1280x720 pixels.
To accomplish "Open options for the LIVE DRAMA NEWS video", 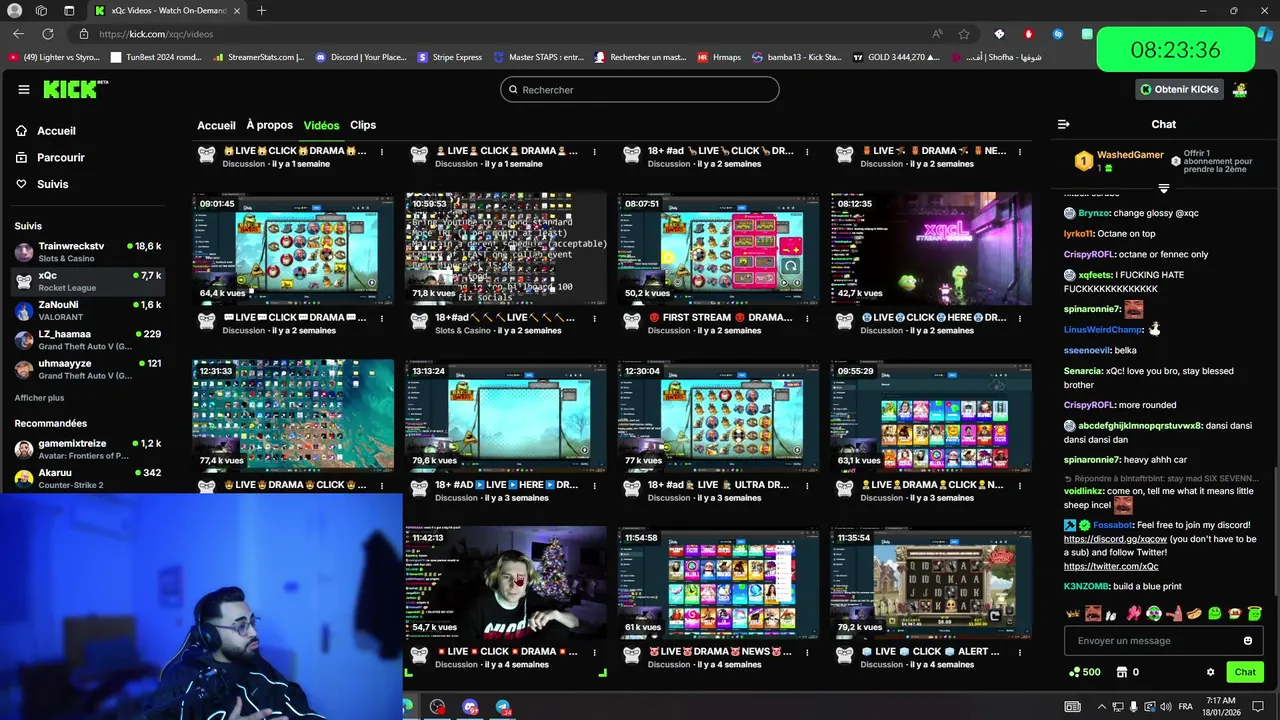I will [808, 652].
